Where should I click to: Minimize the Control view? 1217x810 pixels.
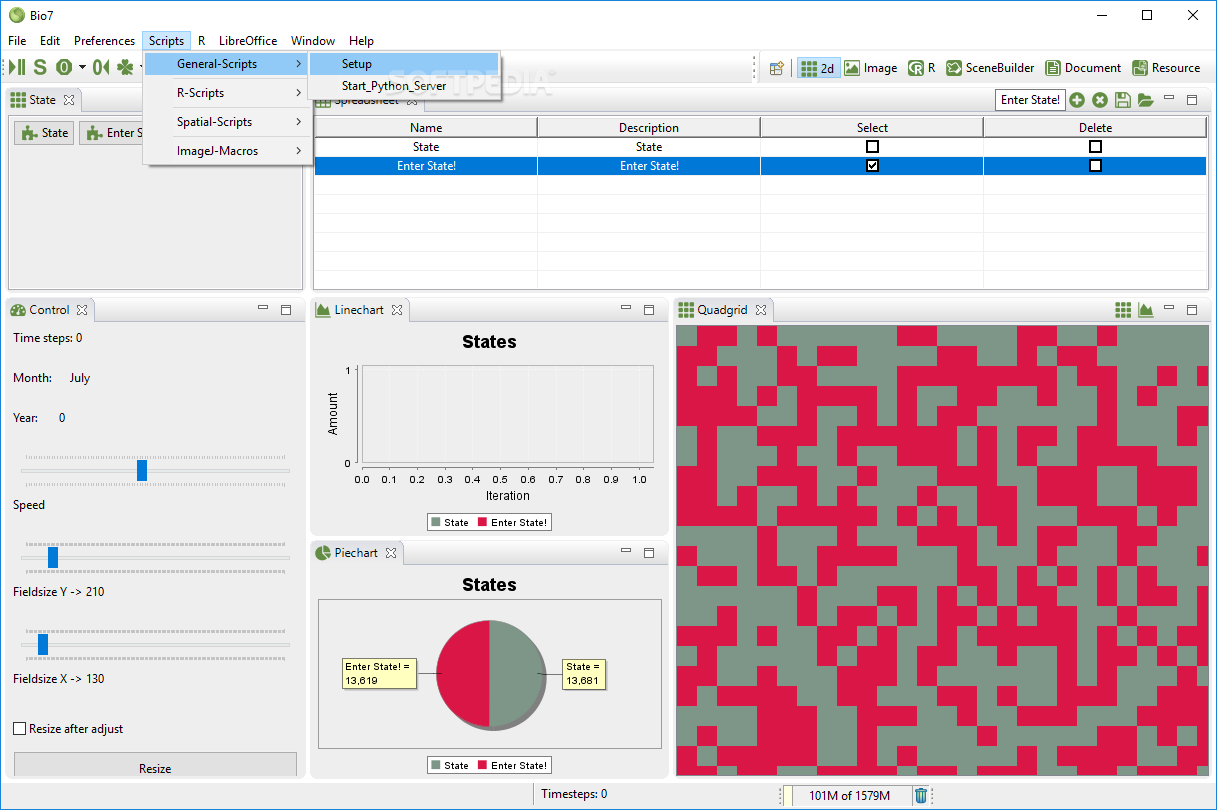263,309
